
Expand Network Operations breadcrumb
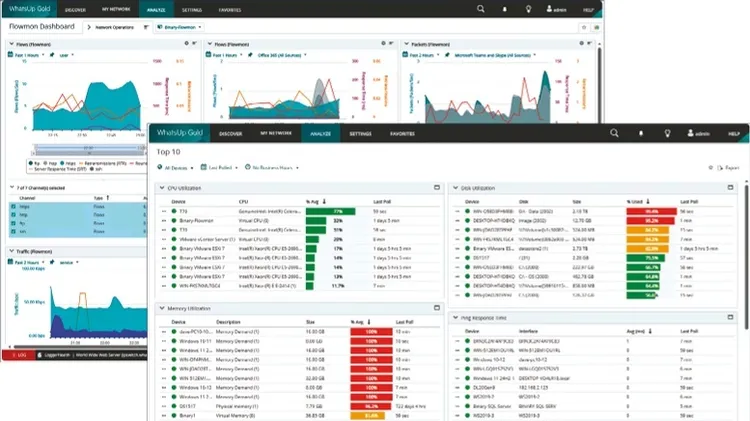[89, 27]
